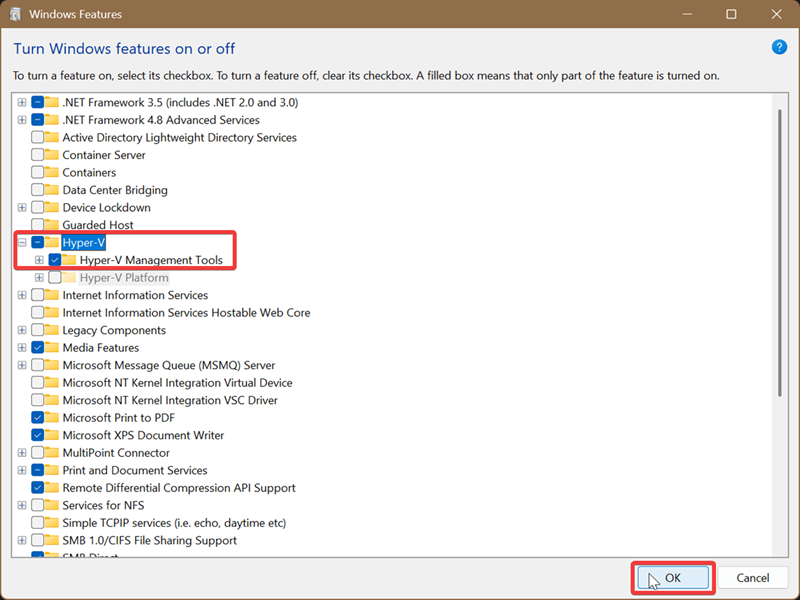Click folder icon beside Microsoft Print to PDF
800x600 pixels.
pyautogui.click(x=52, y=417)
